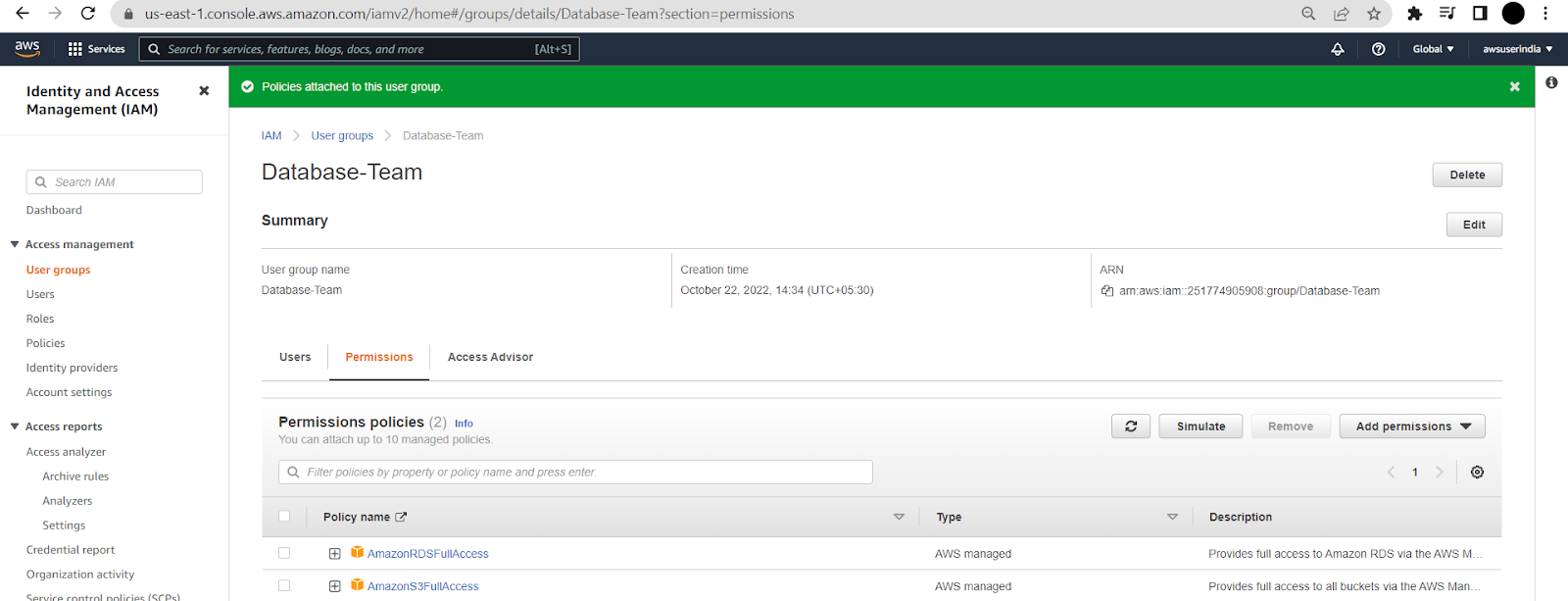The image size is (1568, 601).
Task: Click the Simulate button
Action: (1200, 426)
